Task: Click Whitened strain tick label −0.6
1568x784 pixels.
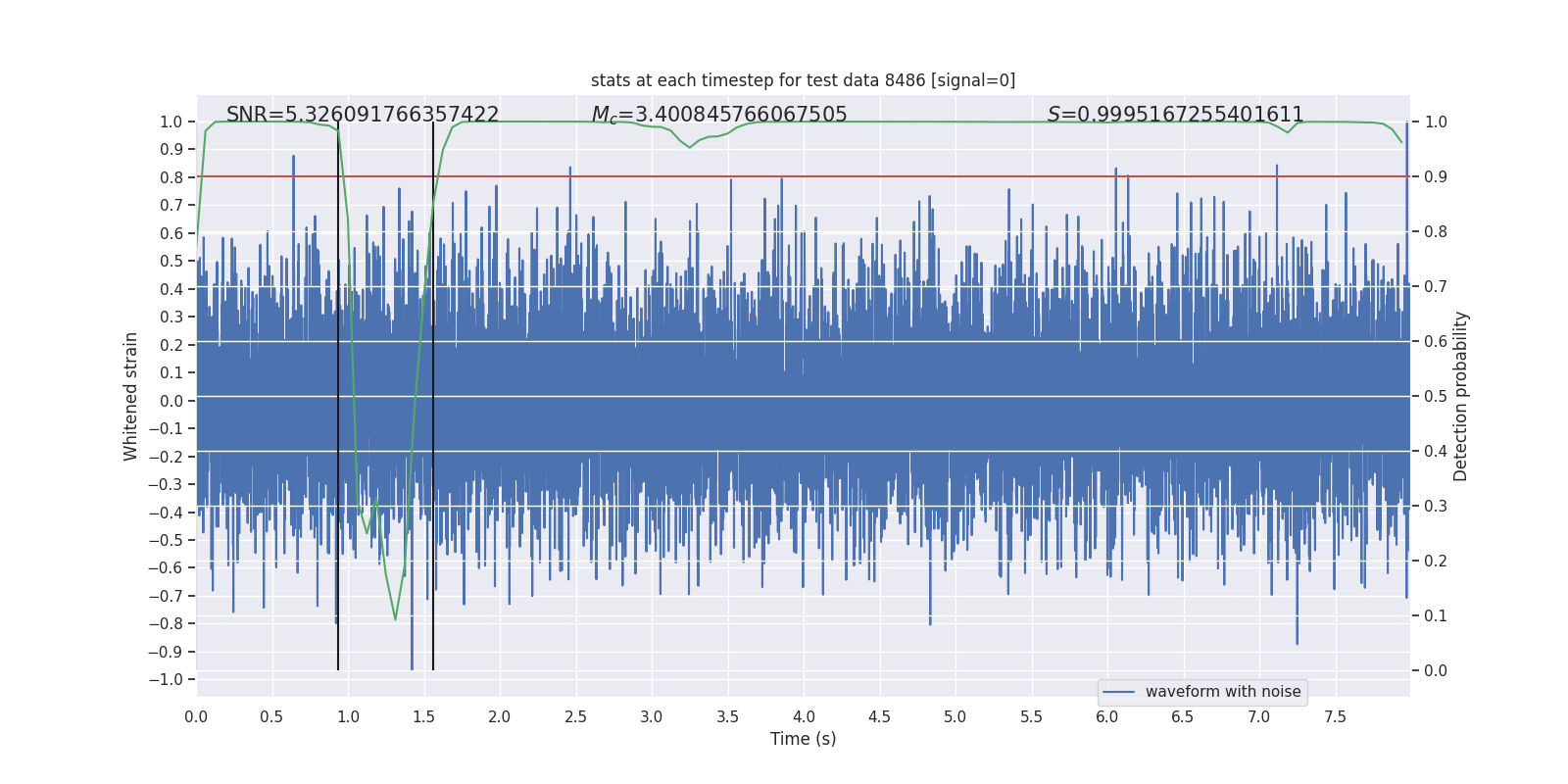Action: coord(166,567)
